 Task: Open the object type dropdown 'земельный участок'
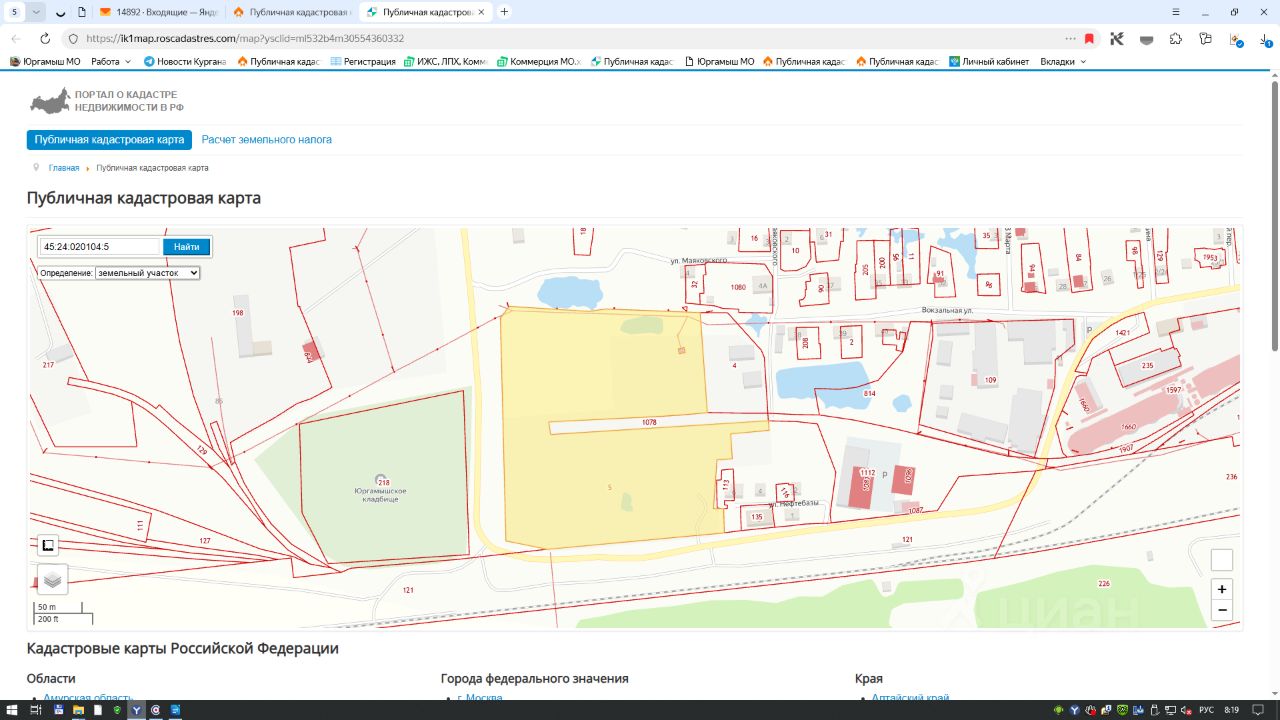pos(148,273)
